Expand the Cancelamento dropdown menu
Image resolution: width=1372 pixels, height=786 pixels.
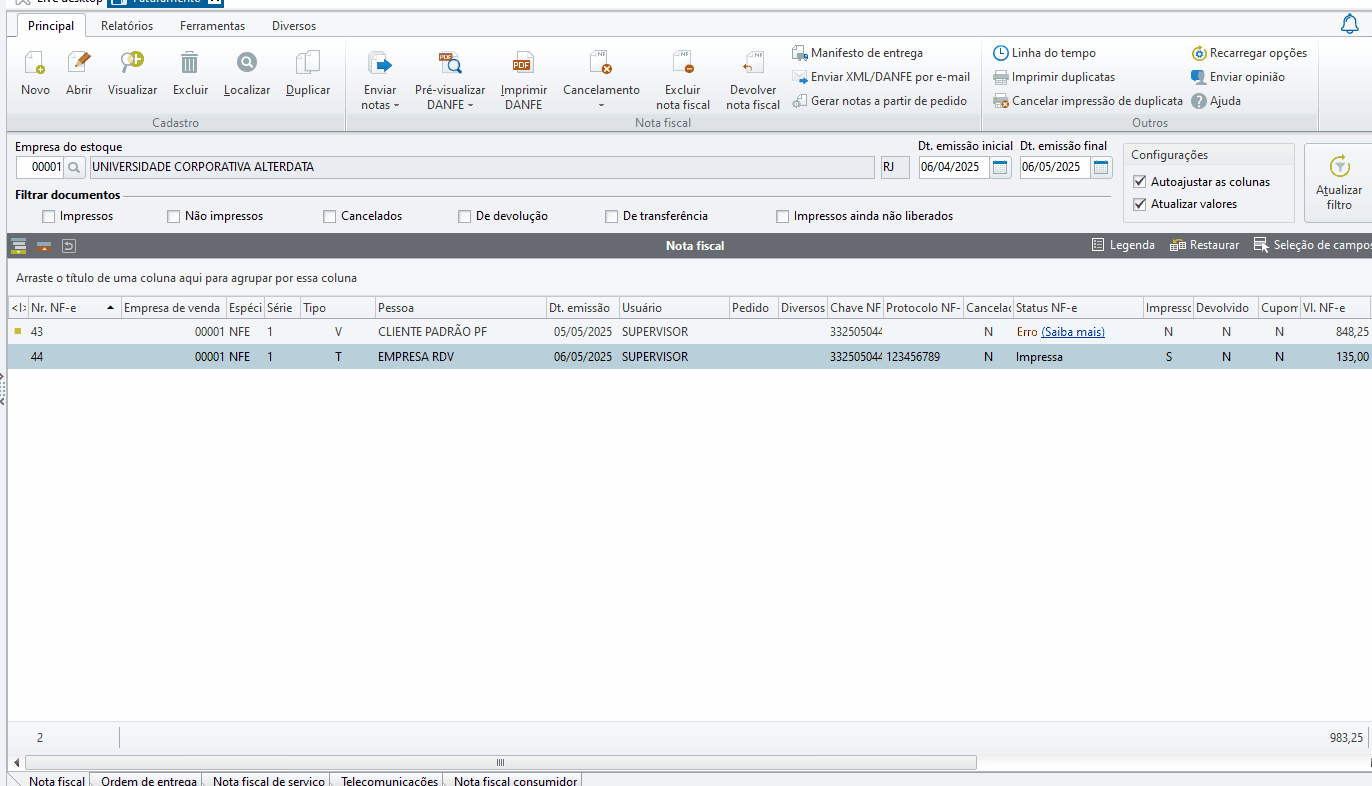click(x=601, y=105)
